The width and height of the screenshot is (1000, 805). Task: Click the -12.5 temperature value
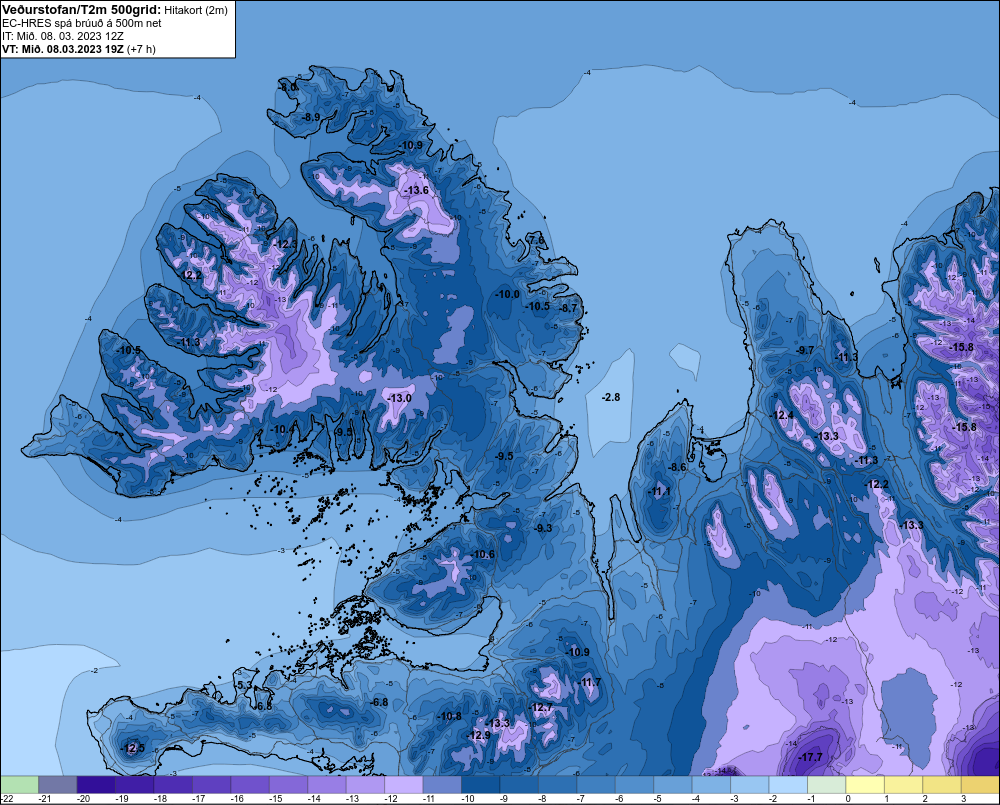[133, 748]
